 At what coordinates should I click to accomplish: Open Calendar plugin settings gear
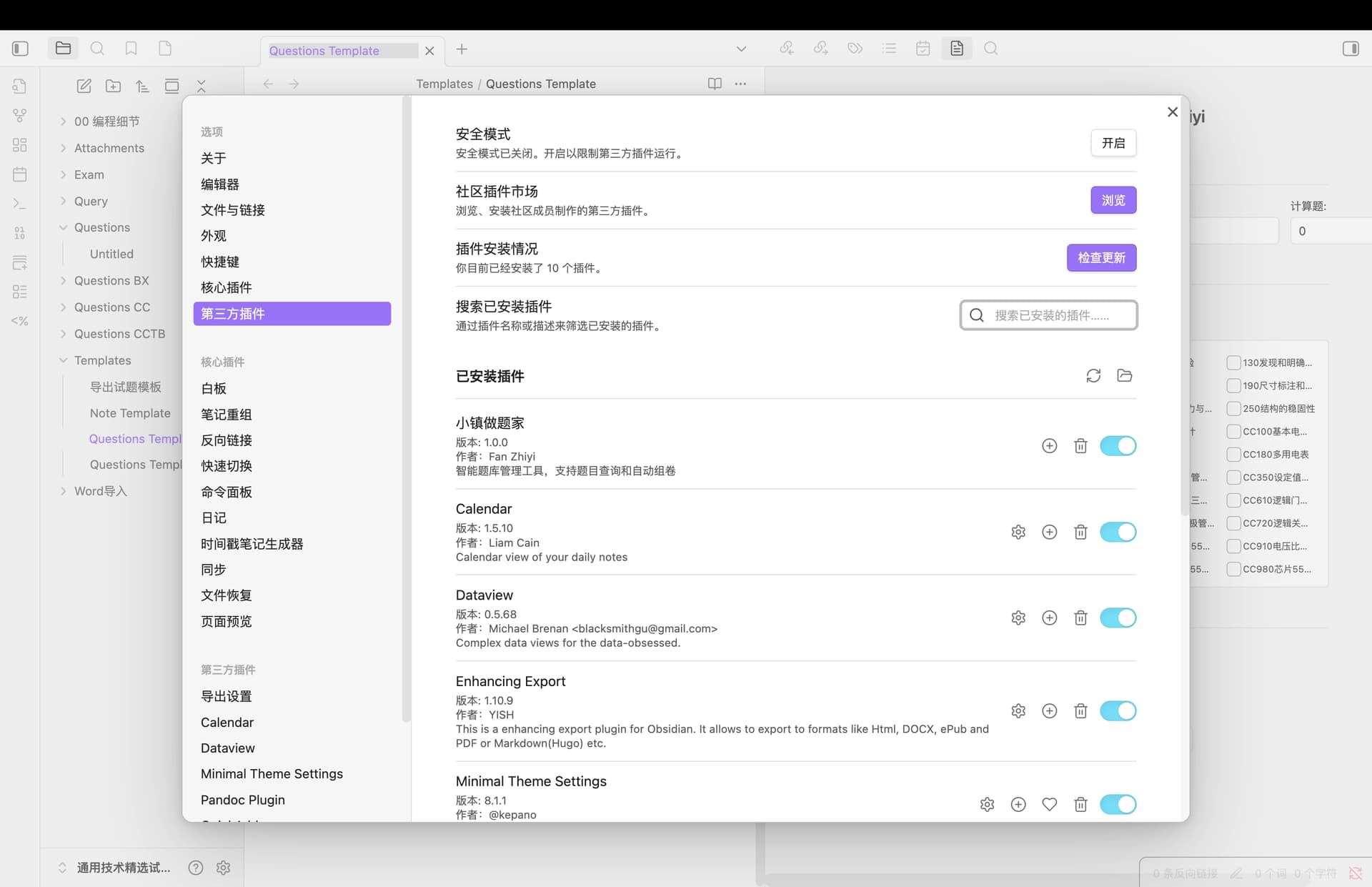[1018, 532]
